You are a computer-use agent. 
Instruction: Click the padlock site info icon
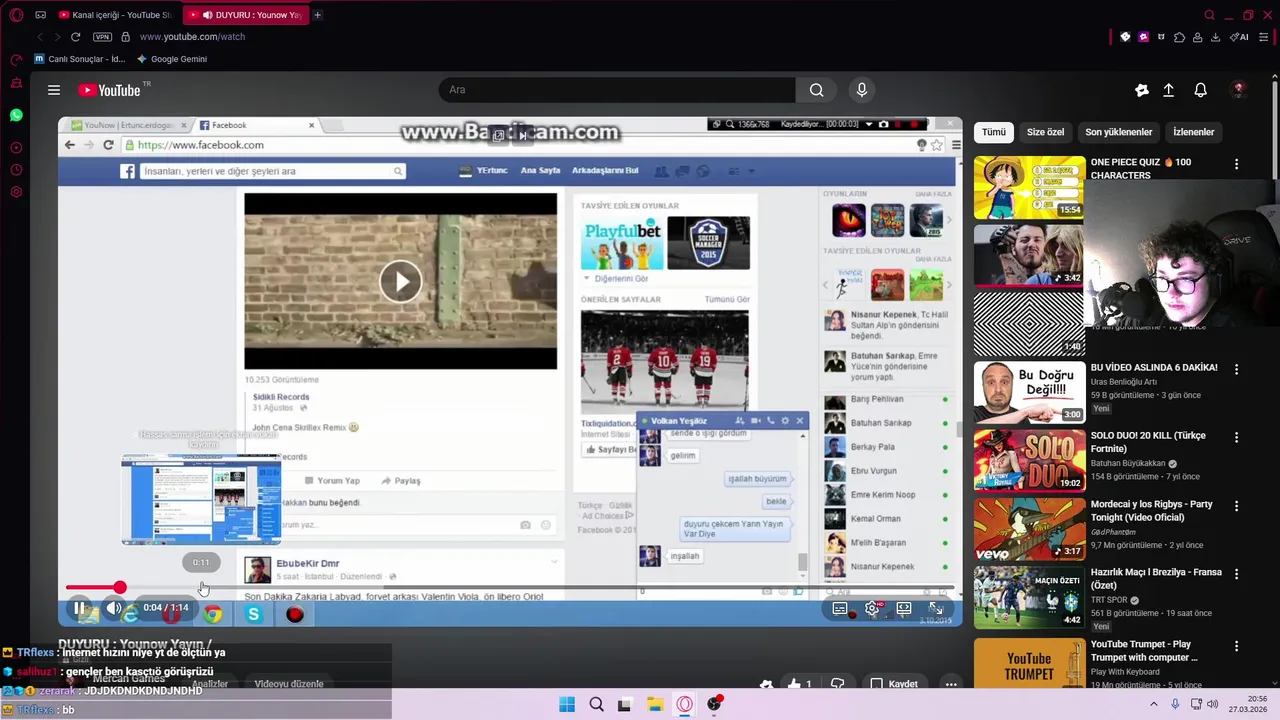tap(125, 37)
